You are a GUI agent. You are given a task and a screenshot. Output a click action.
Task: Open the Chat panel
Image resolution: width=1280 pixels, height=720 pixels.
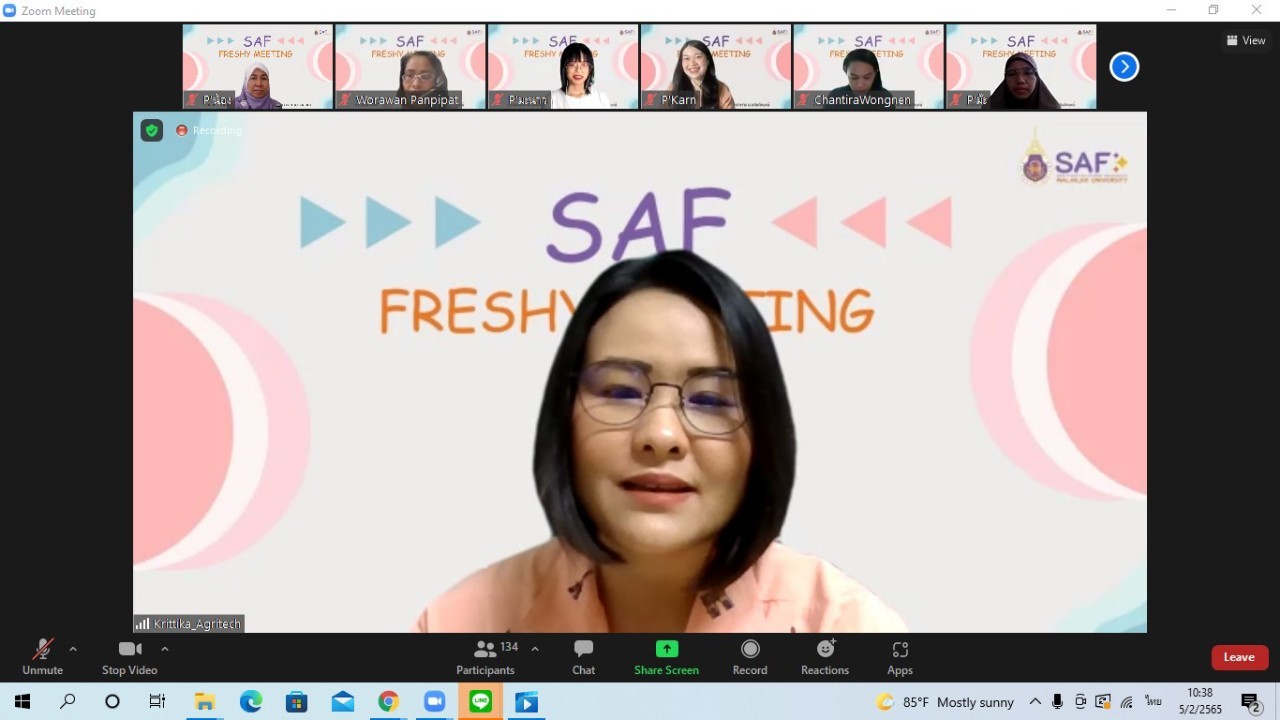(x=583, y=657)
